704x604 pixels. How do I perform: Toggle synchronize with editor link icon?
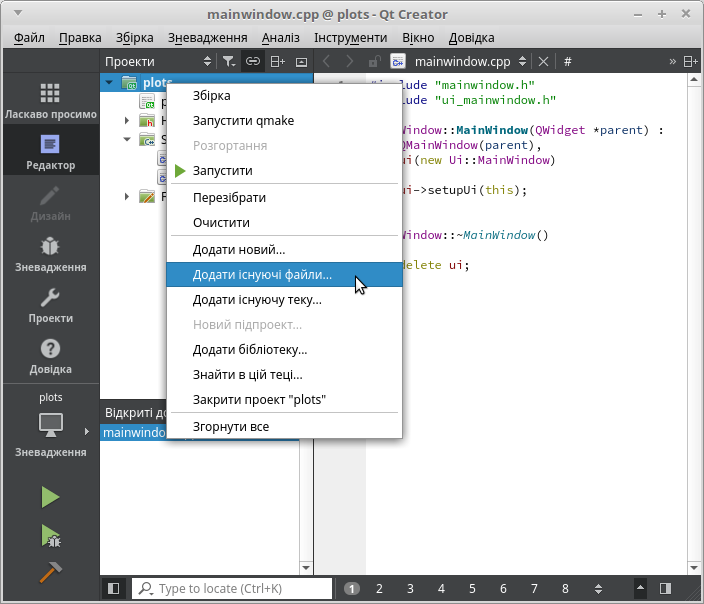[253, 61]
